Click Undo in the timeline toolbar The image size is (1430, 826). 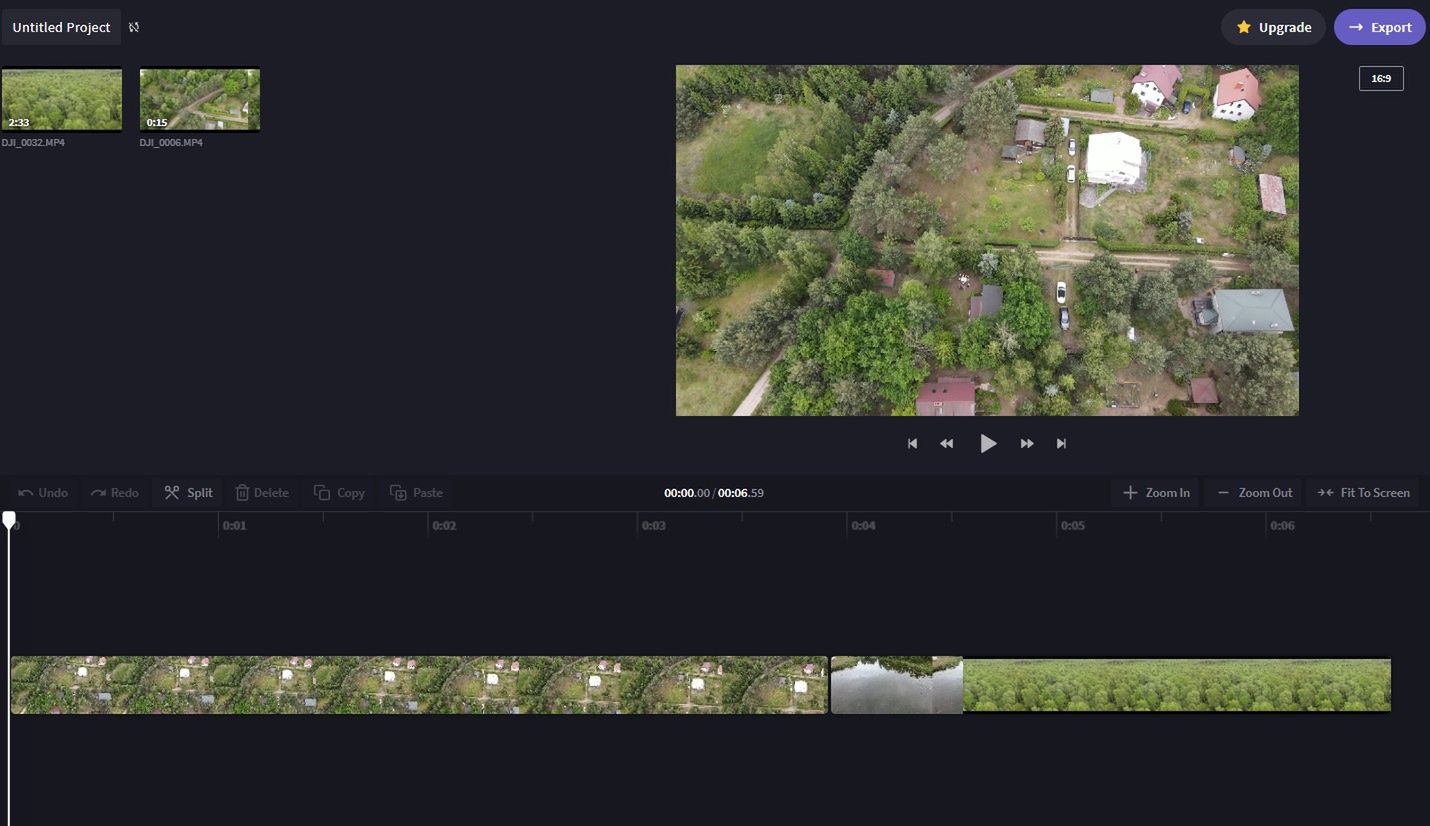click(43, 492)
